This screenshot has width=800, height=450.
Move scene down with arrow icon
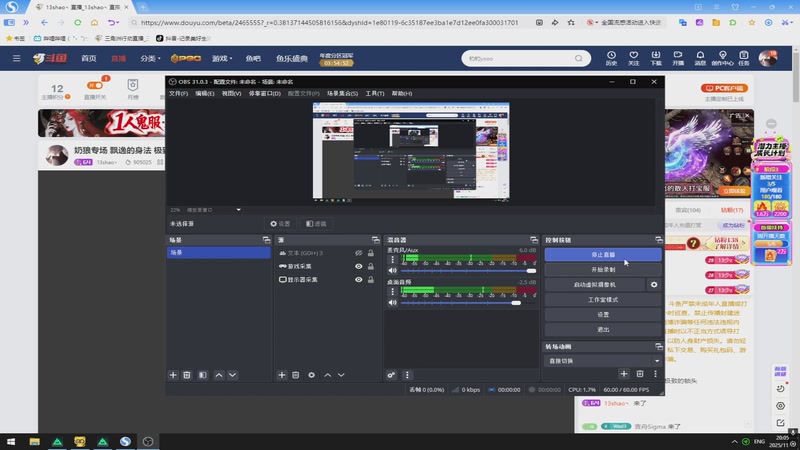click(232, 375)
